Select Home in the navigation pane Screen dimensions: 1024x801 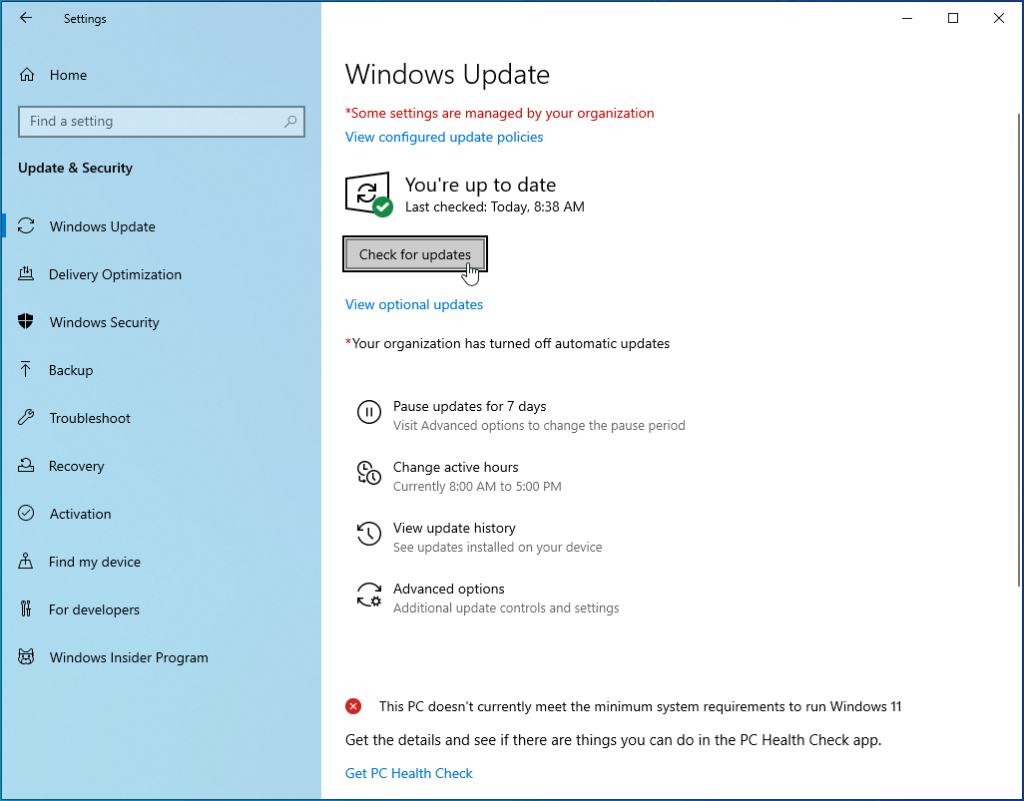pos(68,75)
